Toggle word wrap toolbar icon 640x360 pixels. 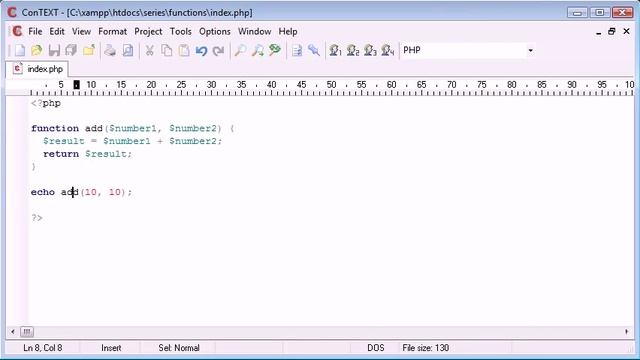(297, 51)
